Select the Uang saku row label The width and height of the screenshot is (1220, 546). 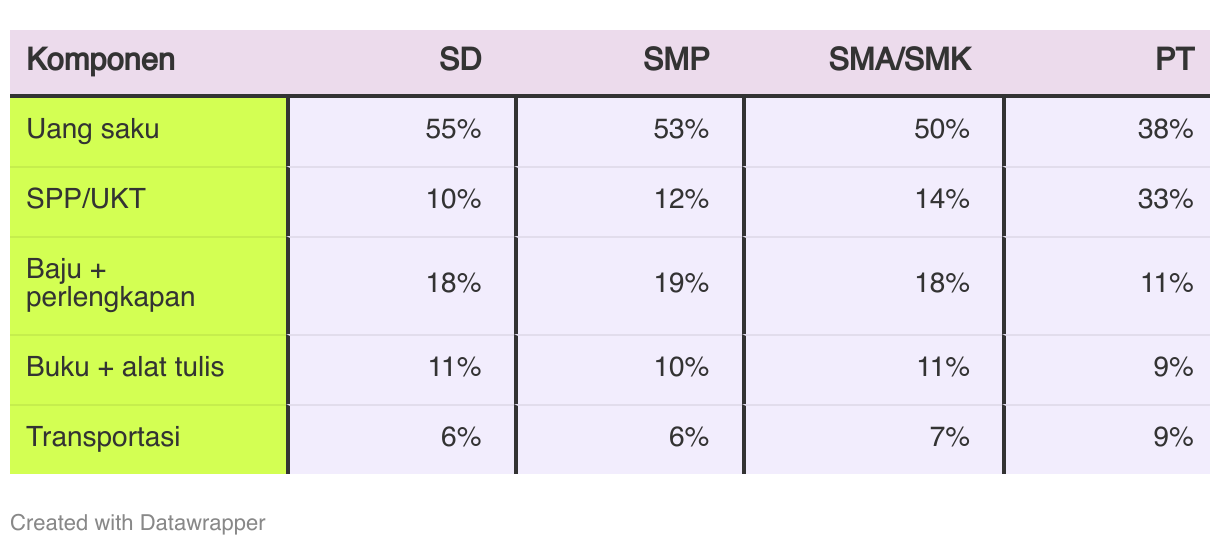click(x=93, y=129)
